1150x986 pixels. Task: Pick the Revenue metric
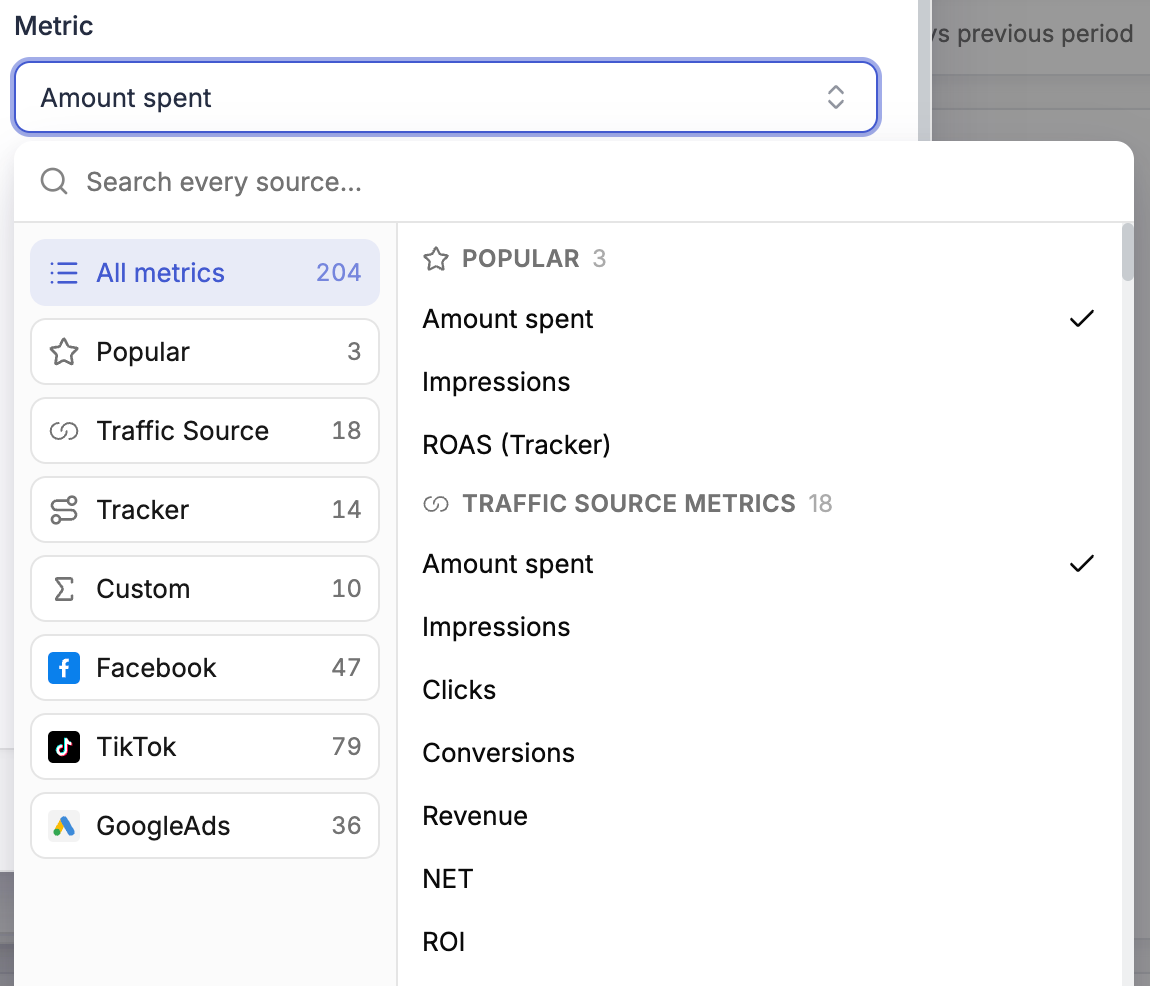[x=759, y=816]
